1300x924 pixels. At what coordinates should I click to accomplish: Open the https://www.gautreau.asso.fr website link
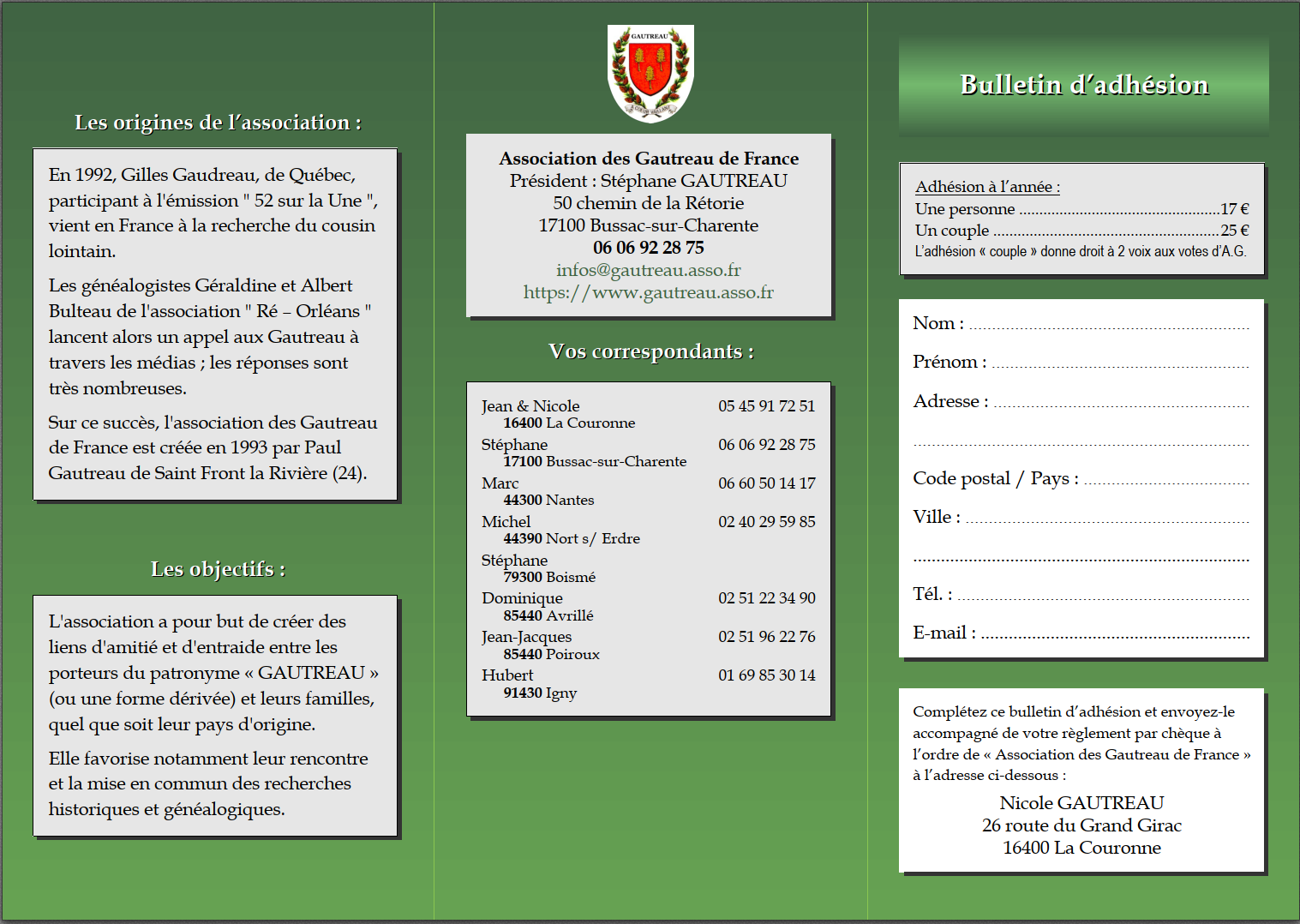point(648,292)
